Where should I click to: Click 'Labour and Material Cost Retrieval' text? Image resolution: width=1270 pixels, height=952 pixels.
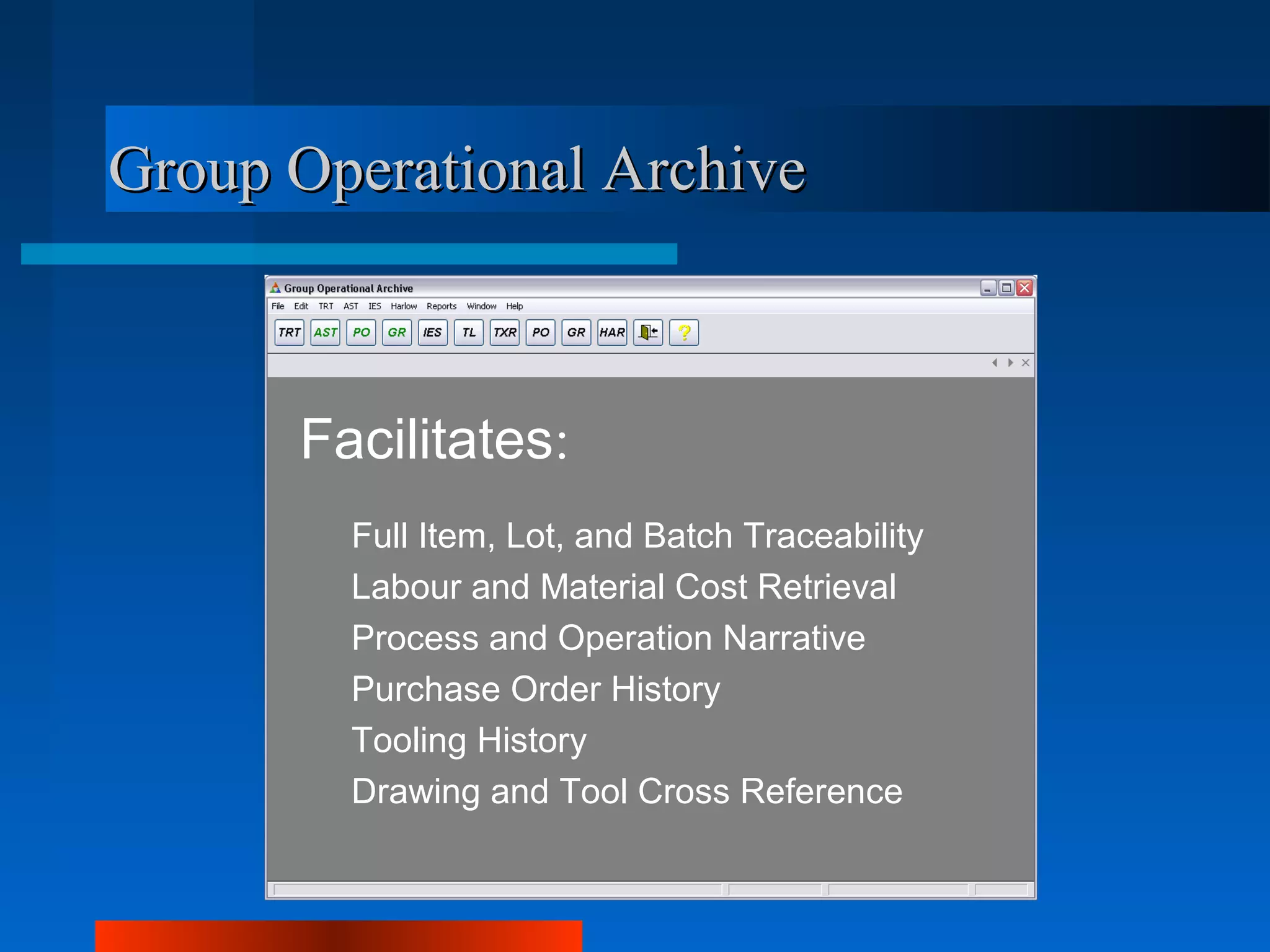(624, 586)
